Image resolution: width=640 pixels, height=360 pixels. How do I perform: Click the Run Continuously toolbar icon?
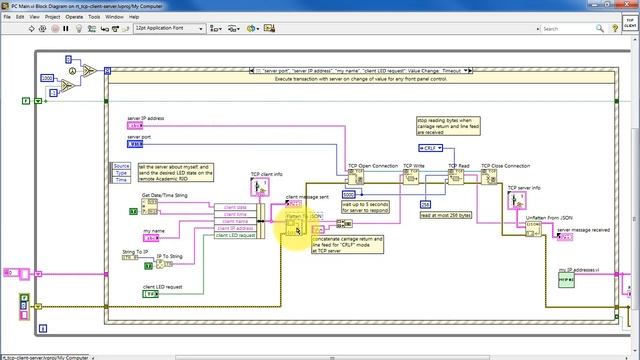[x=42, y=29]
